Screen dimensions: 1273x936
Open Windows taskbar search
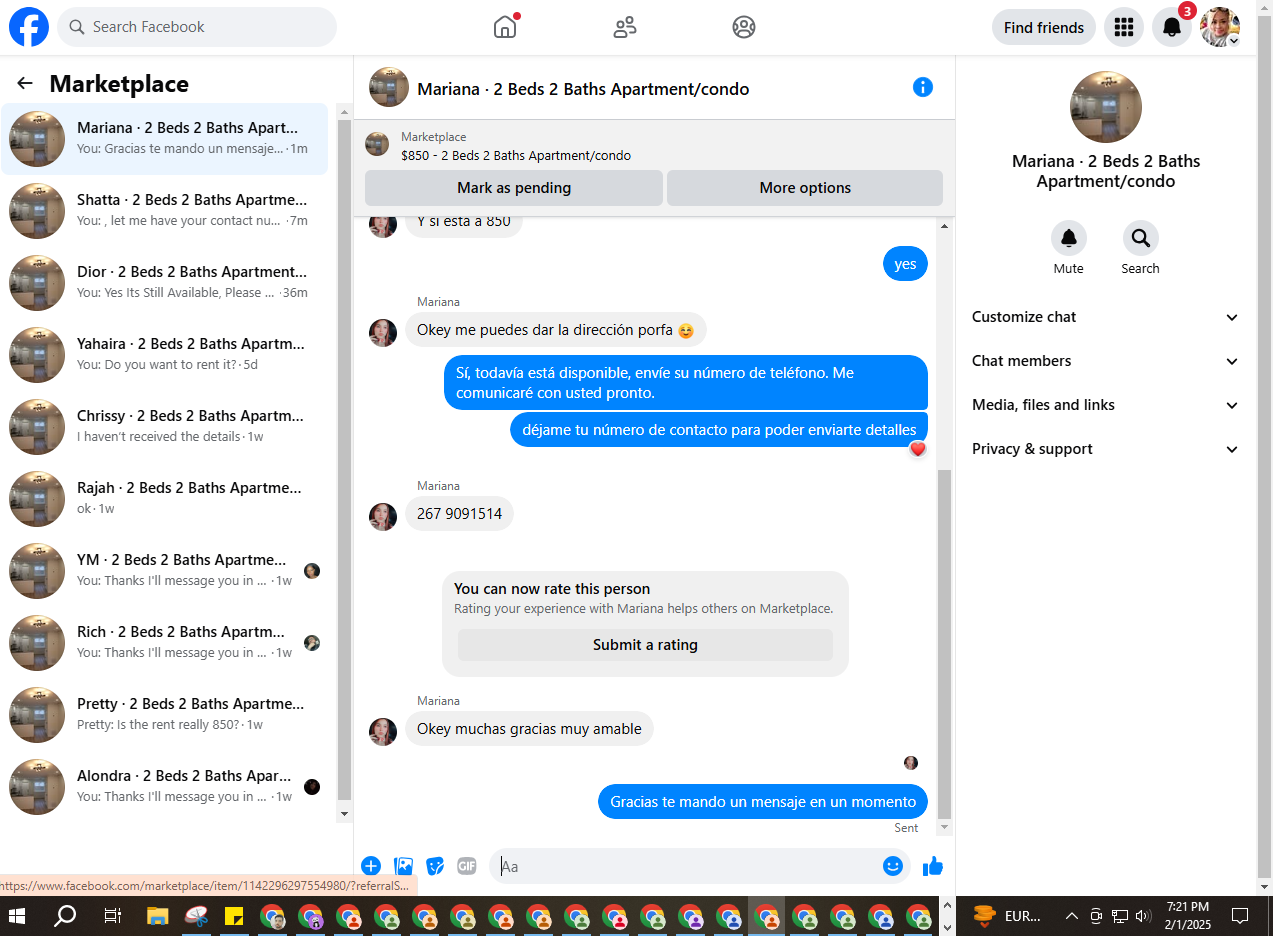[x=65, y=915]
